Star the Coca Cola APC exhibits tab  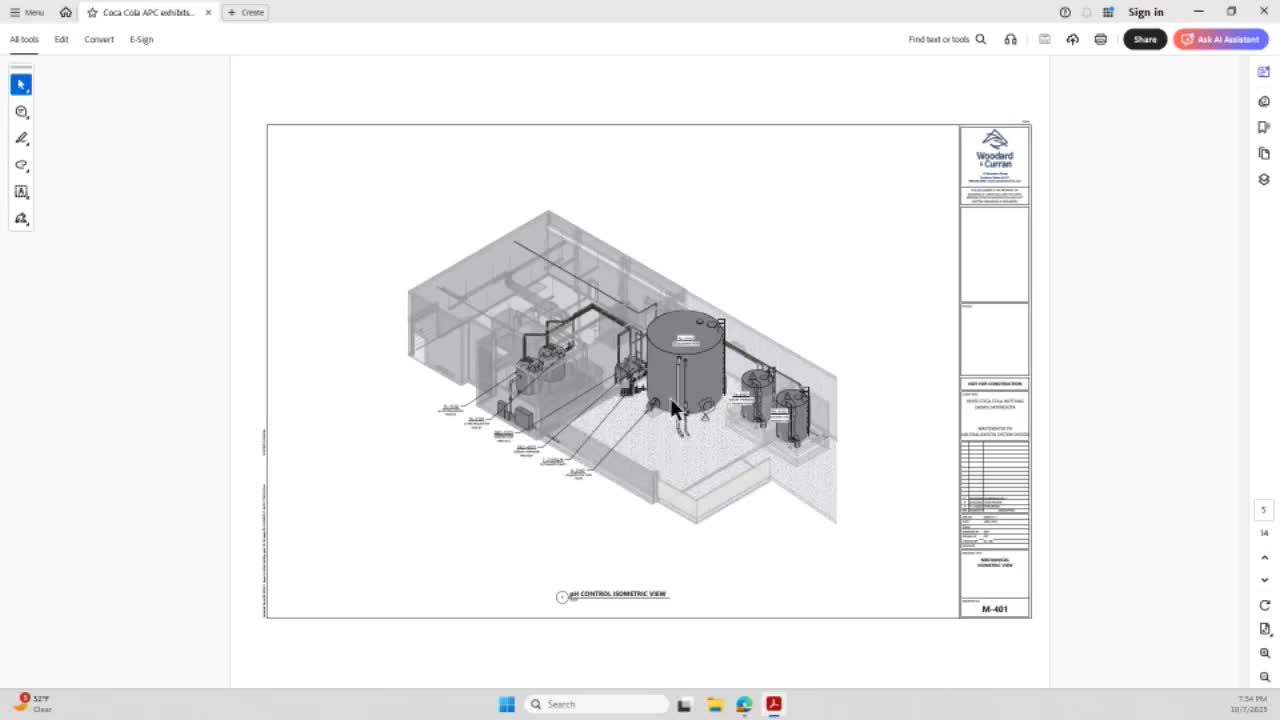pyautogui.click(x=92, y=12)
